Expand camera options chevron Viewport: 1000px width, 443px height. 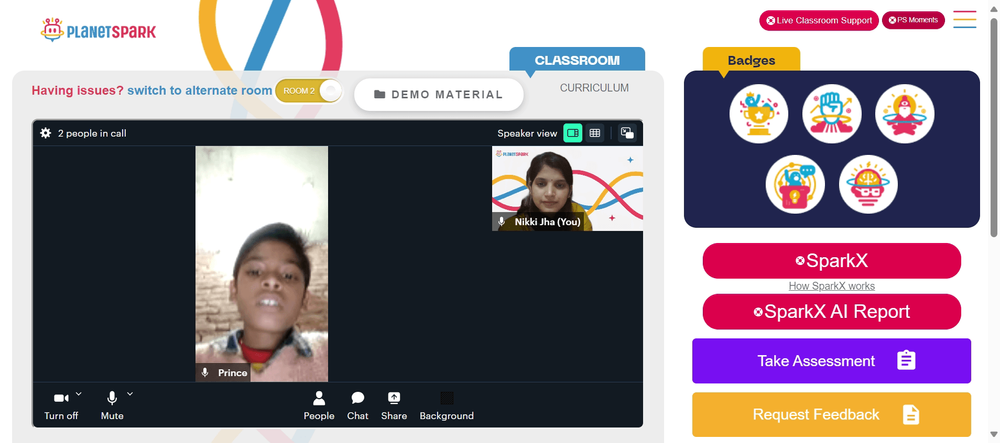pos(78,394)
